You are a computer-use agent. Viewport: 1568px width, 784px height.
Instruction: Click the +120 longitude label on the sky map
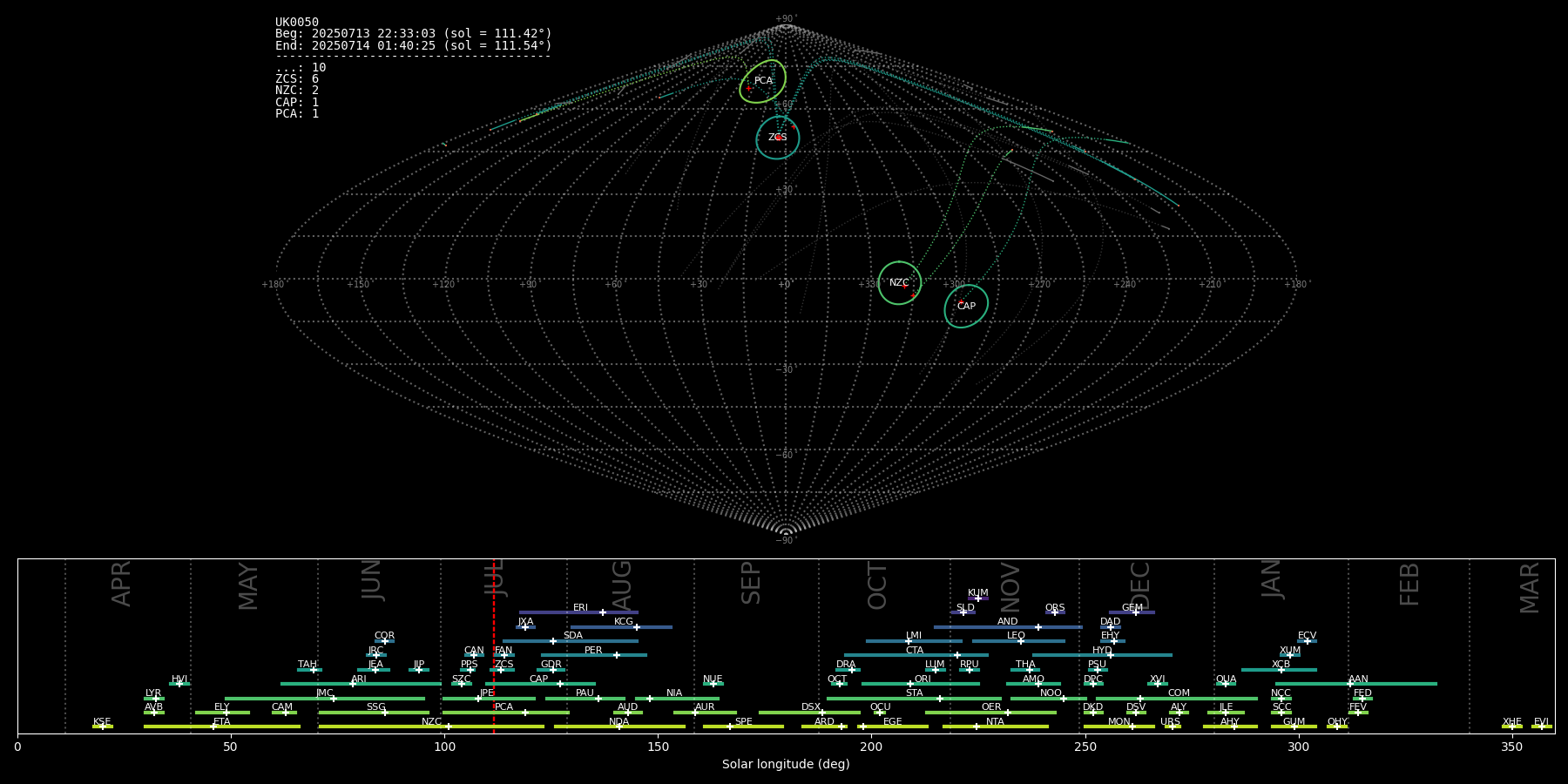[x=443, y=285]
